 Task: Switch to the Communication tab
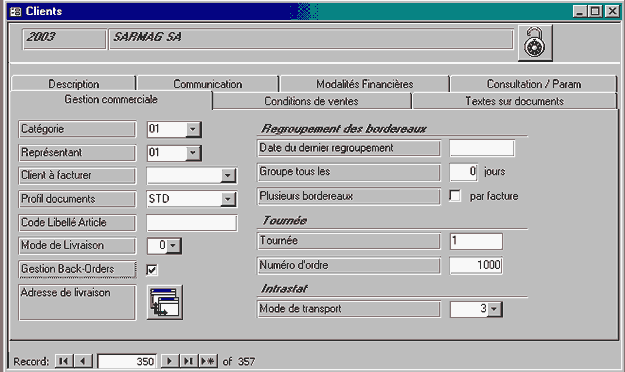point(208,84)
